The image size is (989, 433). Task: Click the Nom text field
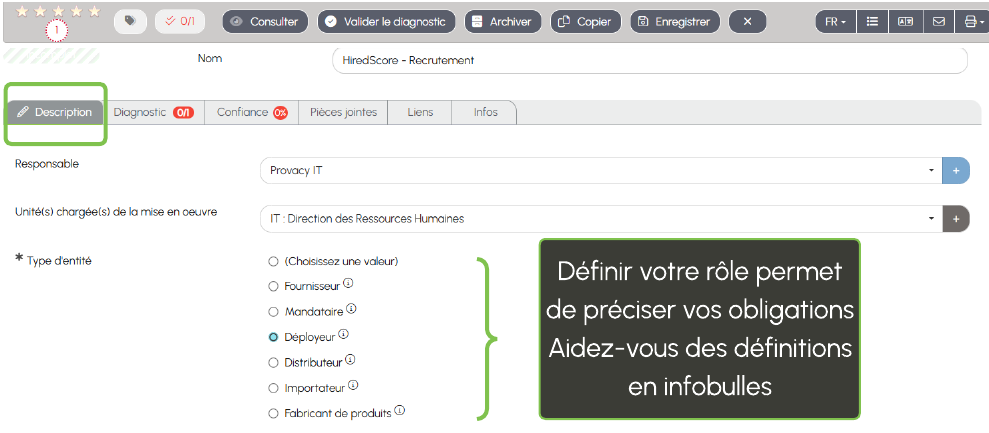pos(648,60)
